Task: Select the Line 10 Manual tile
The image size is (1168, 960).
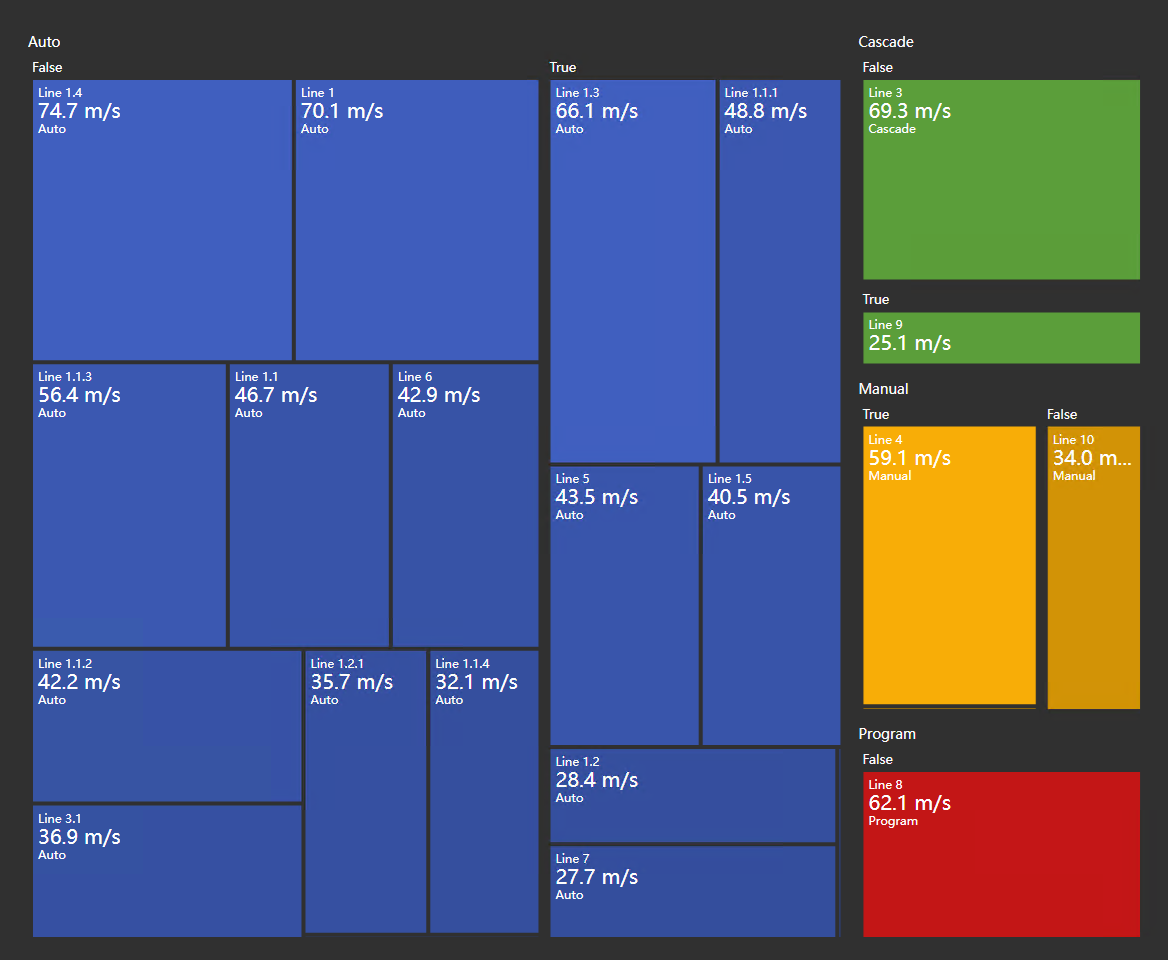Action: pos(1094,568)
